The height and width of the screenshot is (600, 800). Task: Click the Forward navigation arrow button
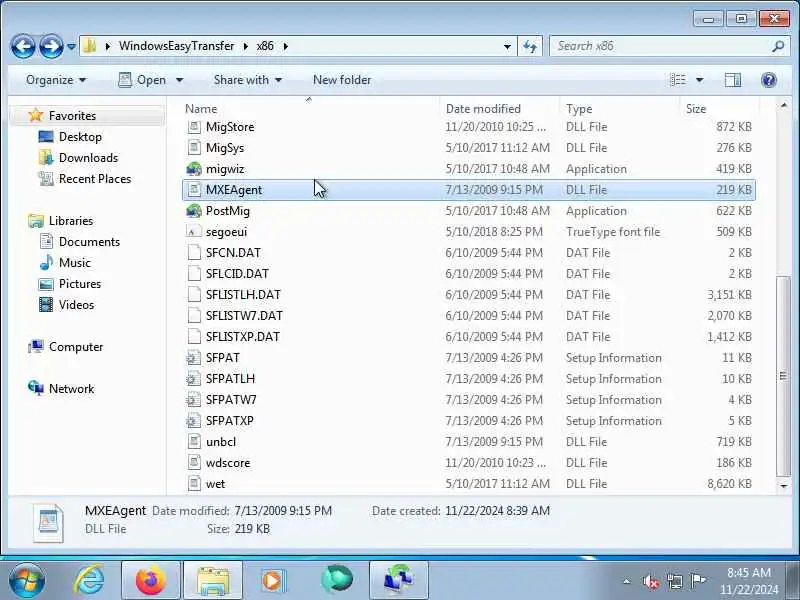coord(51,47)
